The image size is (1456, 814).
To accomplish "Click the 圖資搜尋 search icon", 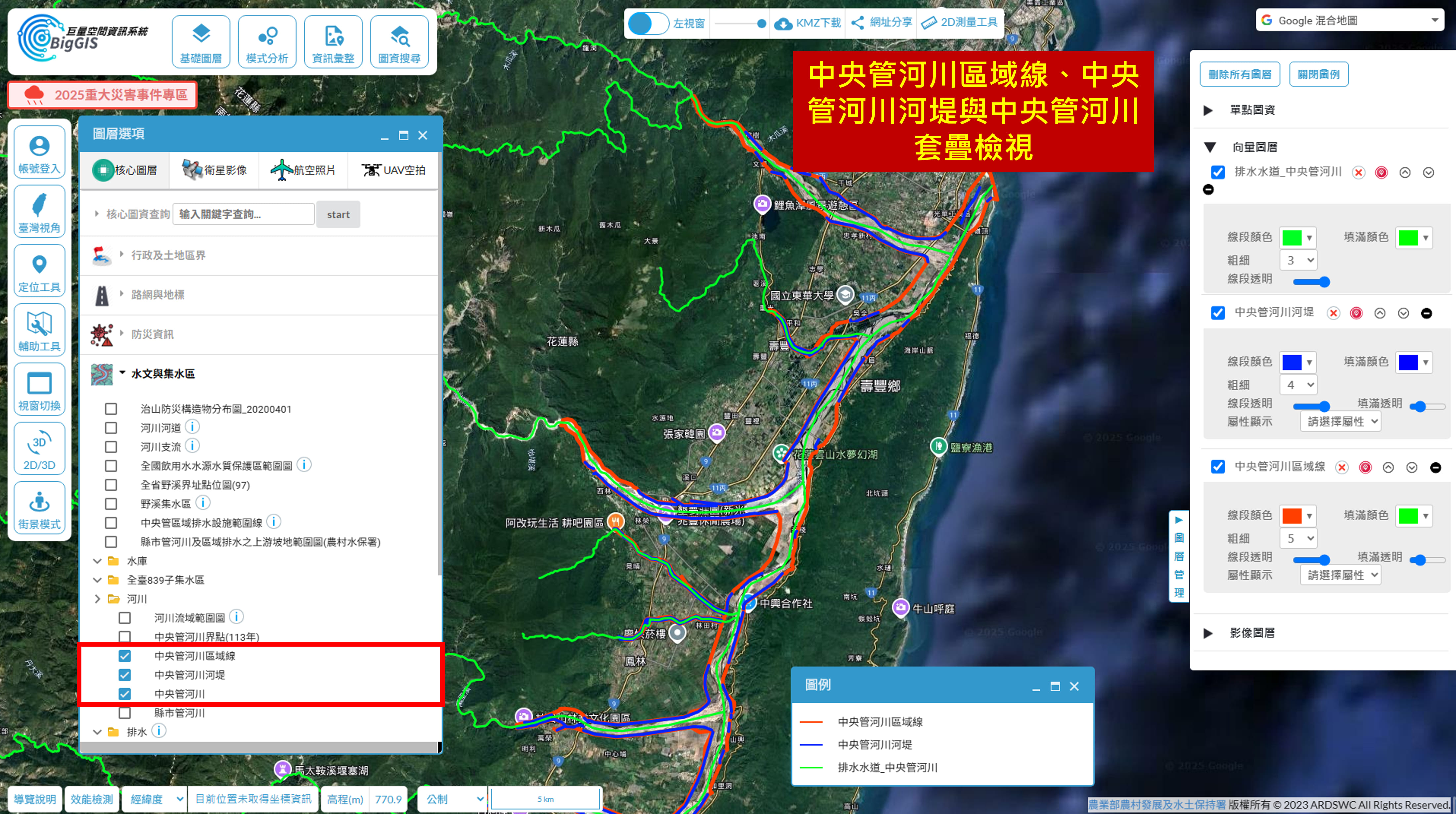I will tap(399, 42).
